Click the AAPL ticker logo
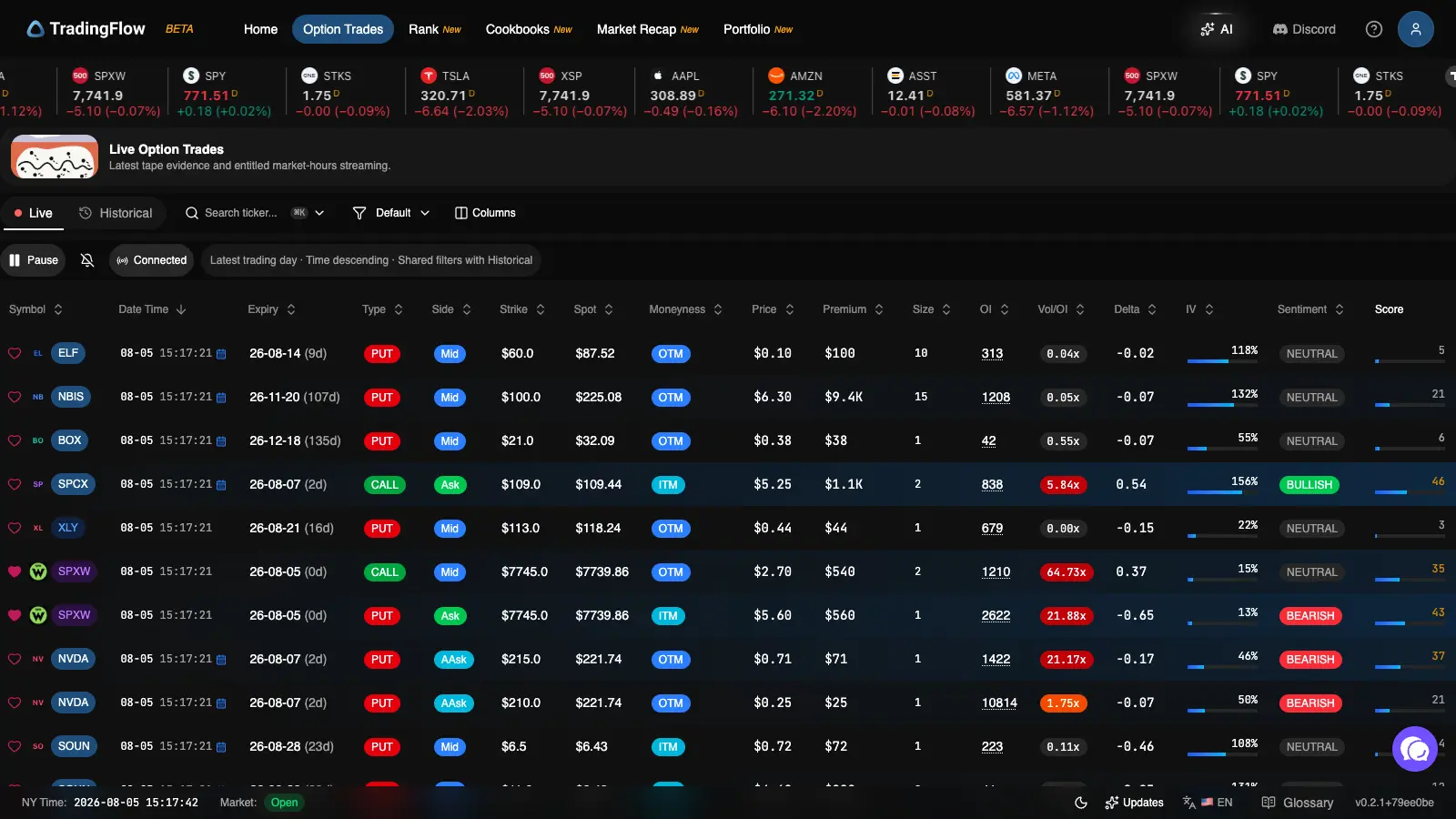Screen dimensions: 1456x819 658,76
